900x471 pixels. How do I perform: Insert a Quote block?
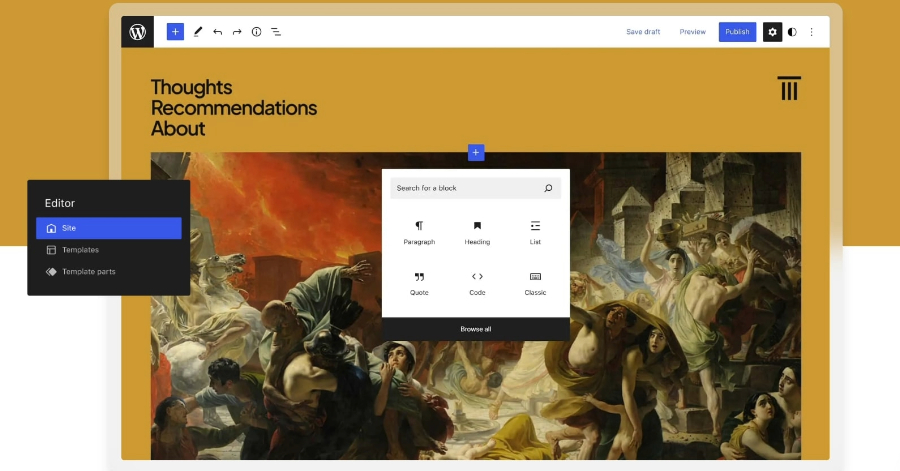click(419, 283)
